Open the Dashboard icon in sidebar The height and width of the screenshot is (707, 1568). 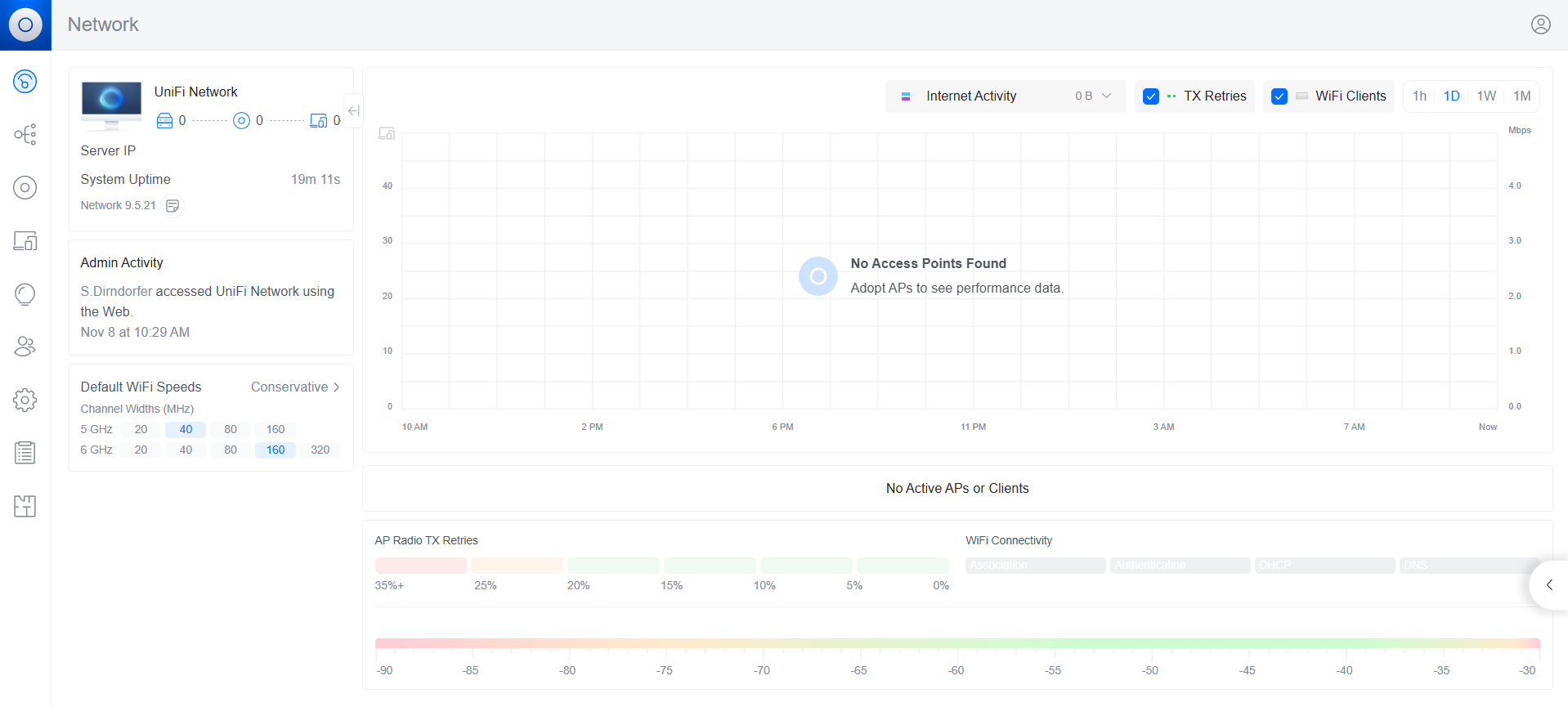[x=25, y=82]
